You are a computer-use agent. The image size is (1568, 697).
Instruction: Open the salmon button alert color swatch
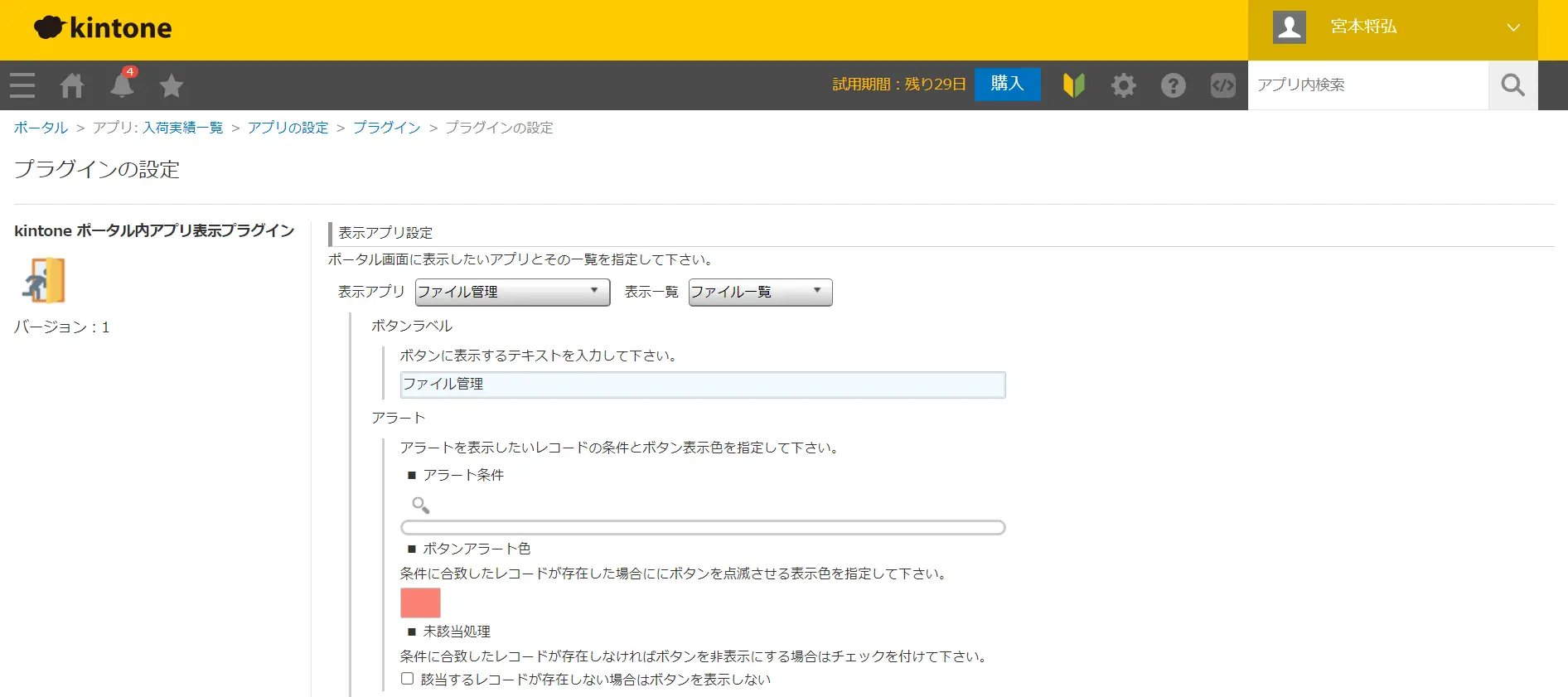420,603
